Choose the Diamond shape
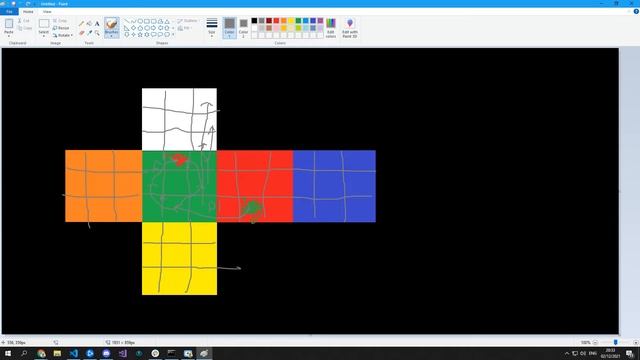 (133, 28)
